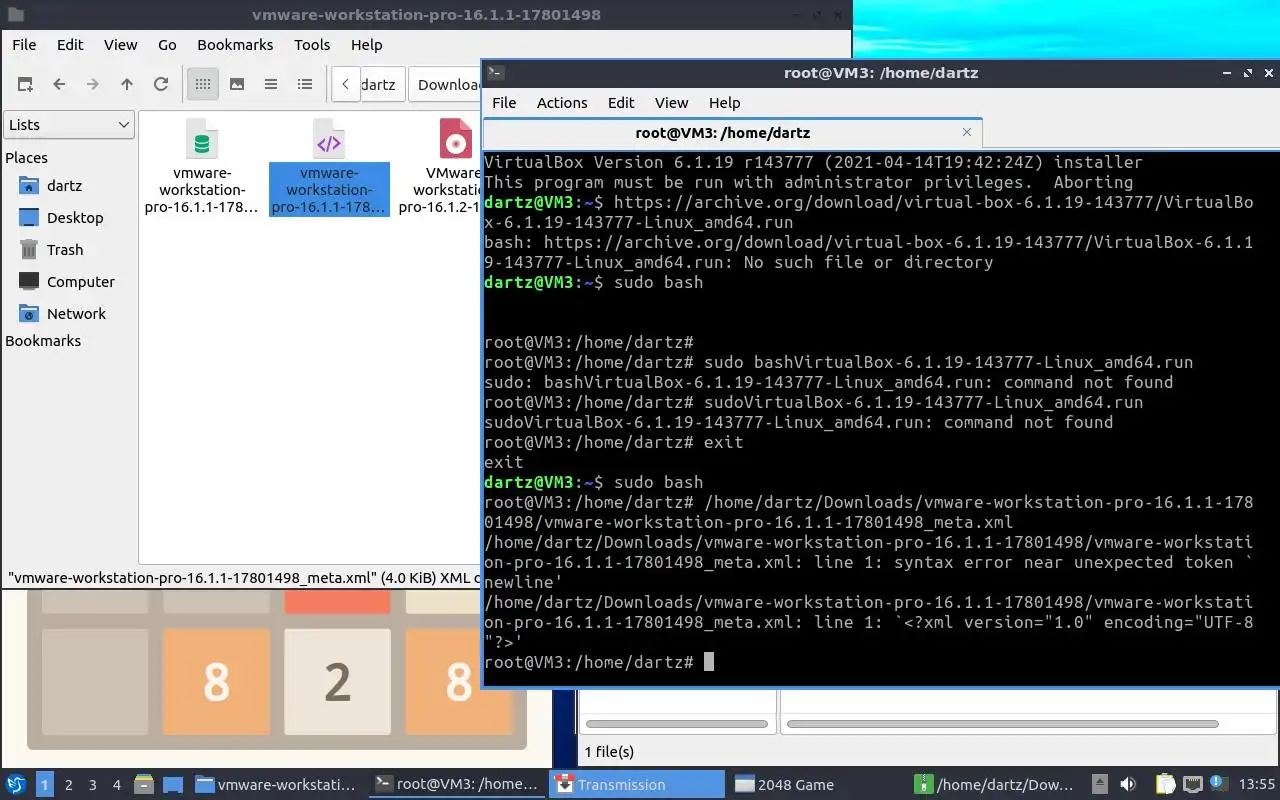This screenshot has width=1280, height=800.
Task: Switch to workspace 2
Action: coord(69,785)
